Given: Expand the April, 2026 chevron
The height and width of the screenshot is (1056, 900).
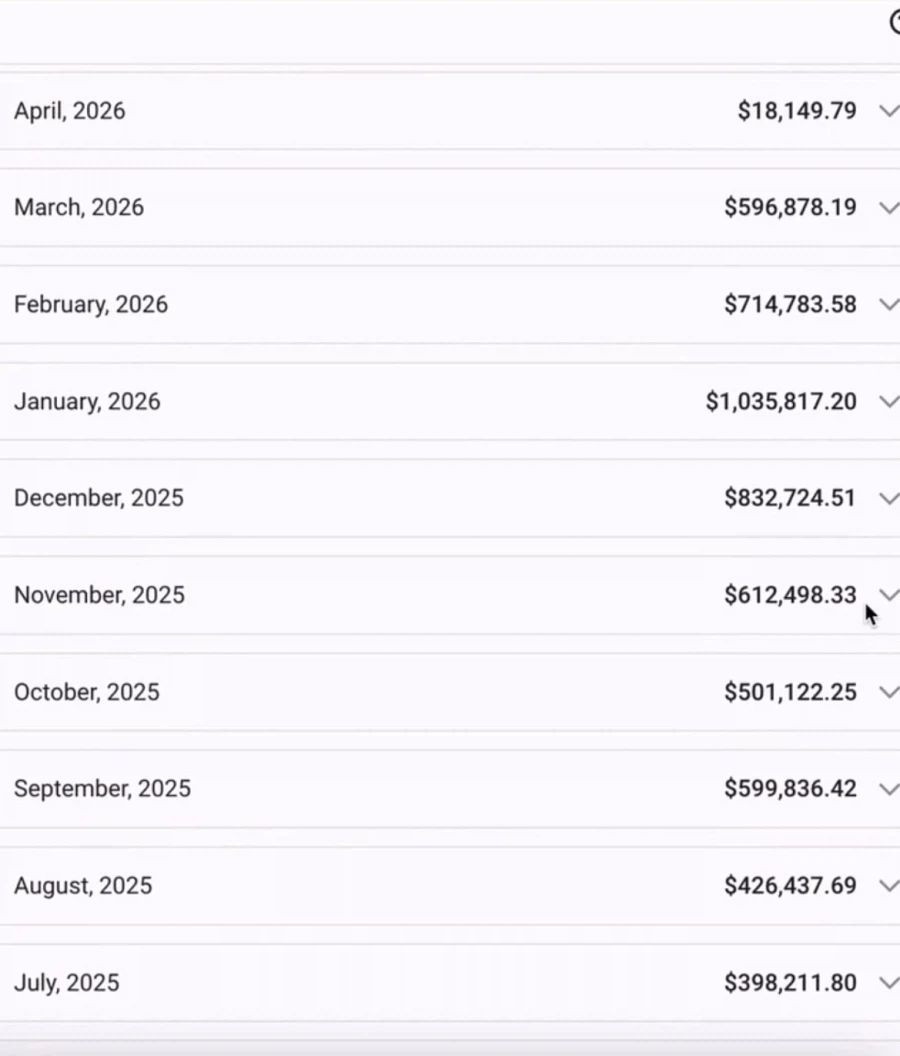Looking at the screenshot, I should [x=888, y=111].
